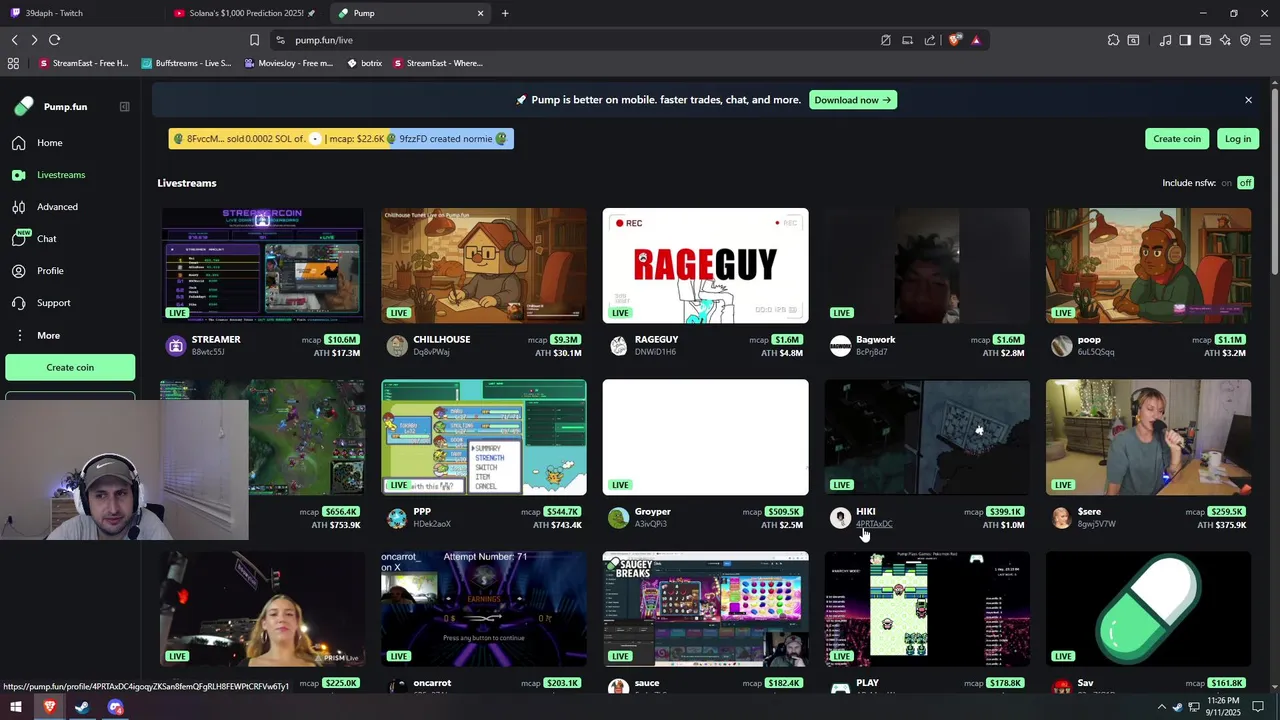Reload the current page
This screenshot has height=720, width=1280.
pos(54,40)
